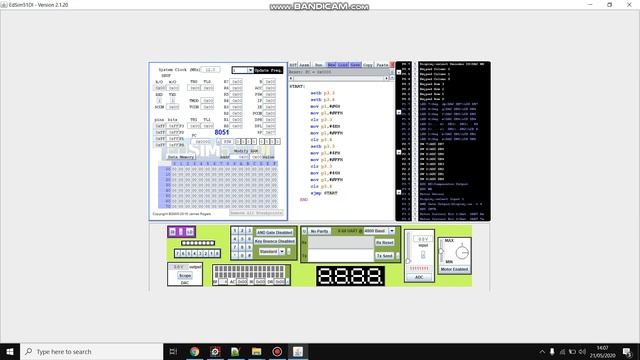Click the New file button
This screenshot has height=360, width=640.
(x=331, y=65)
